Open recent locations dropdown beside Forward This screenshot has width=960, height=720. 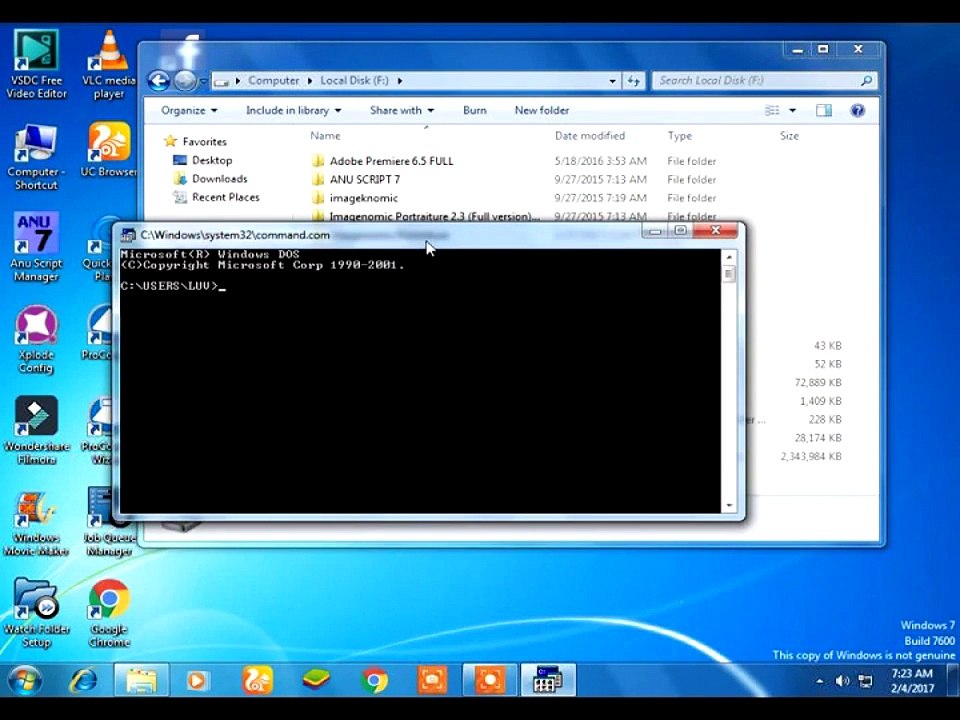click(x=203, y=81)
